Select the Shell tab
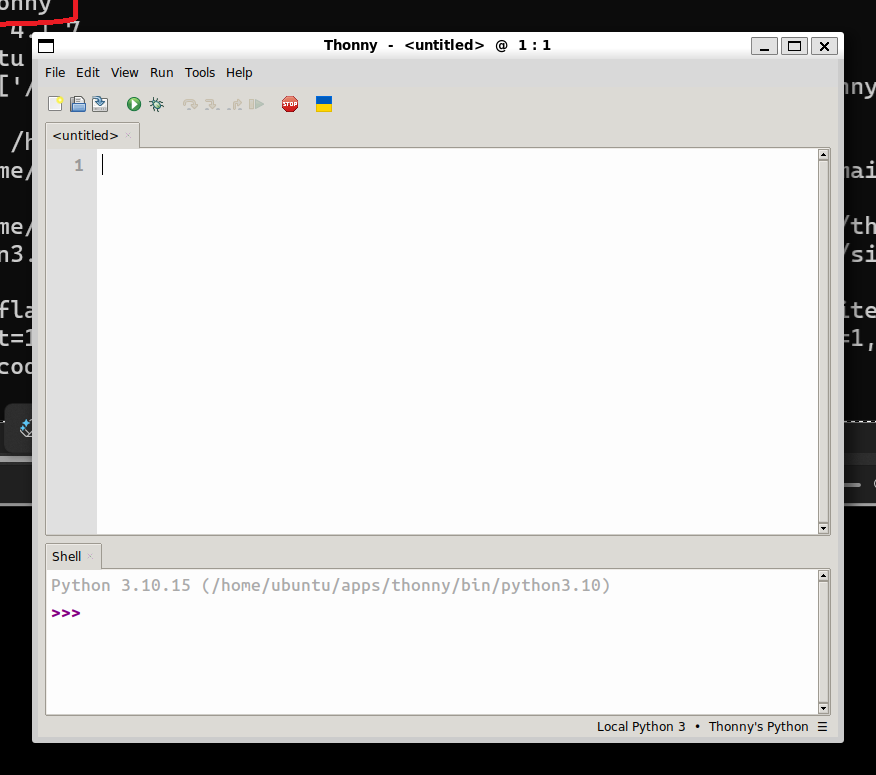Viewport: 876px width, 775px height. click(x=66, y=557)
